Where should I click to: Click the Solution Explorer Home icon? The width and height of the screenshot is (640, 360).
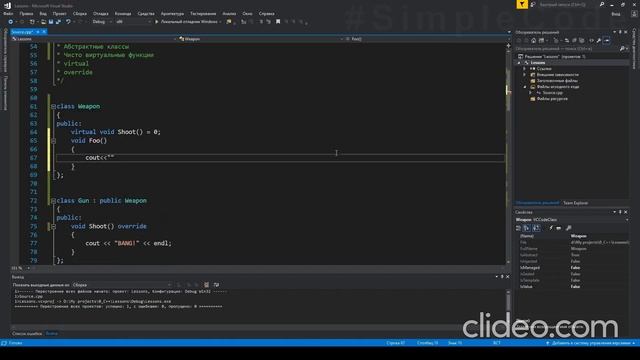[x=533, y=40]
